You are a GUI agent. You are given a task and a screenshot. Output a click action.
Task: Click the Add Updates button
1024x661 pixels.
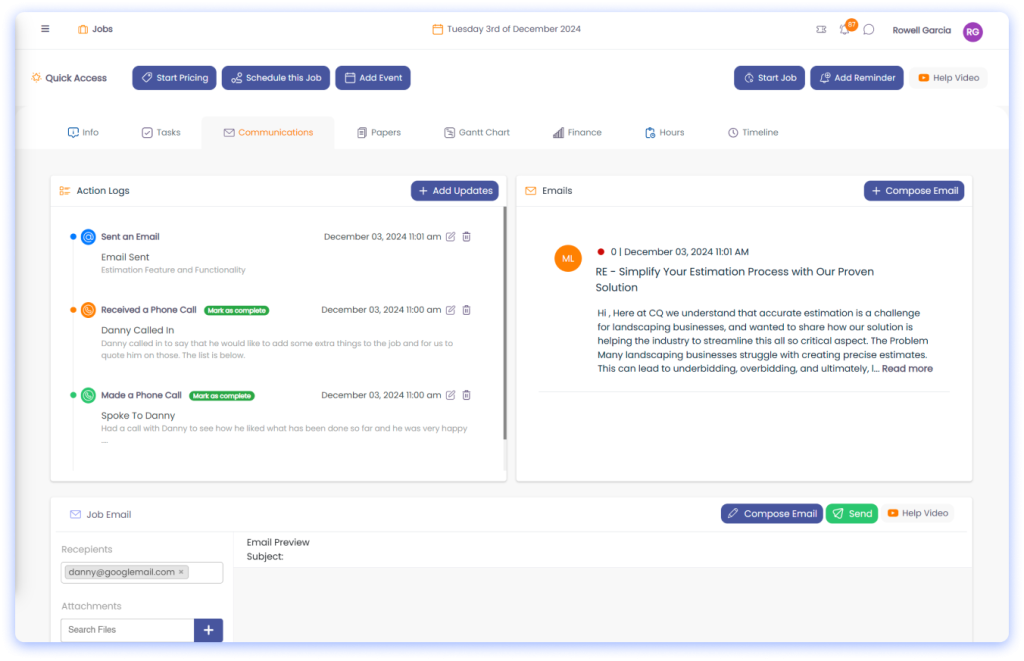(x=454, y=191)
